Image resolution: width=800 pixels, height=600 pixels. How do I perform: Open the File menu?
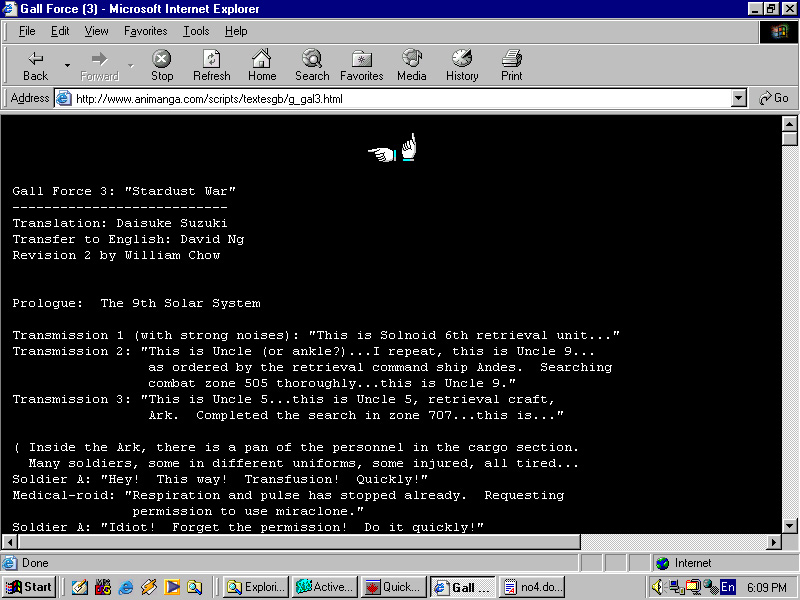point(27,31)
